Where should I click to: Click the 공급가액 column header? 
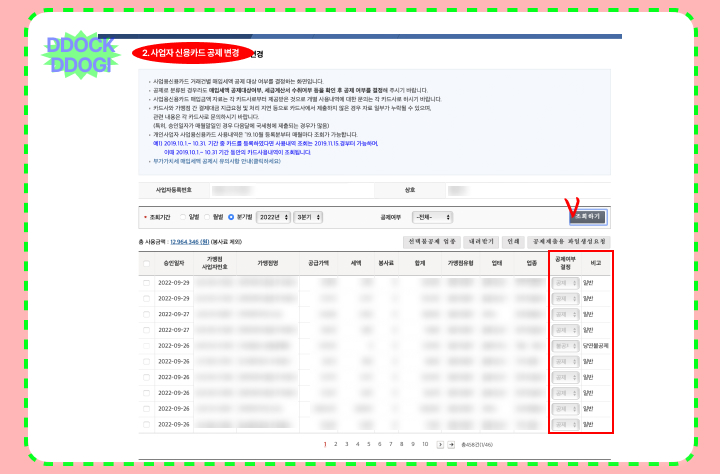(x=318, y=264)
